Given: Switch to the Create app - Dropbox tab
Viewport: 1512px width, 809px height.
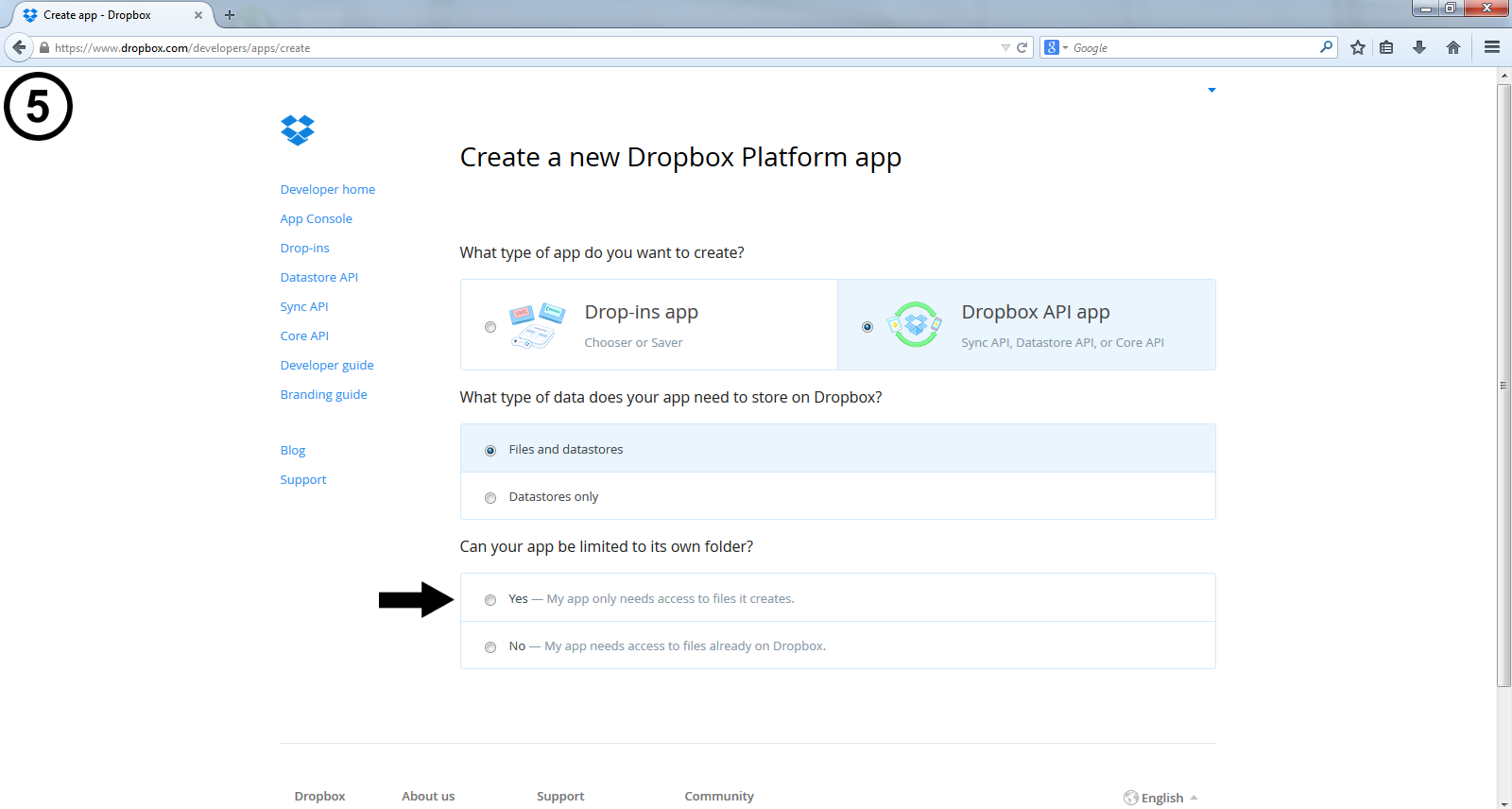Looking at the screenshot, I should point(112,15).
